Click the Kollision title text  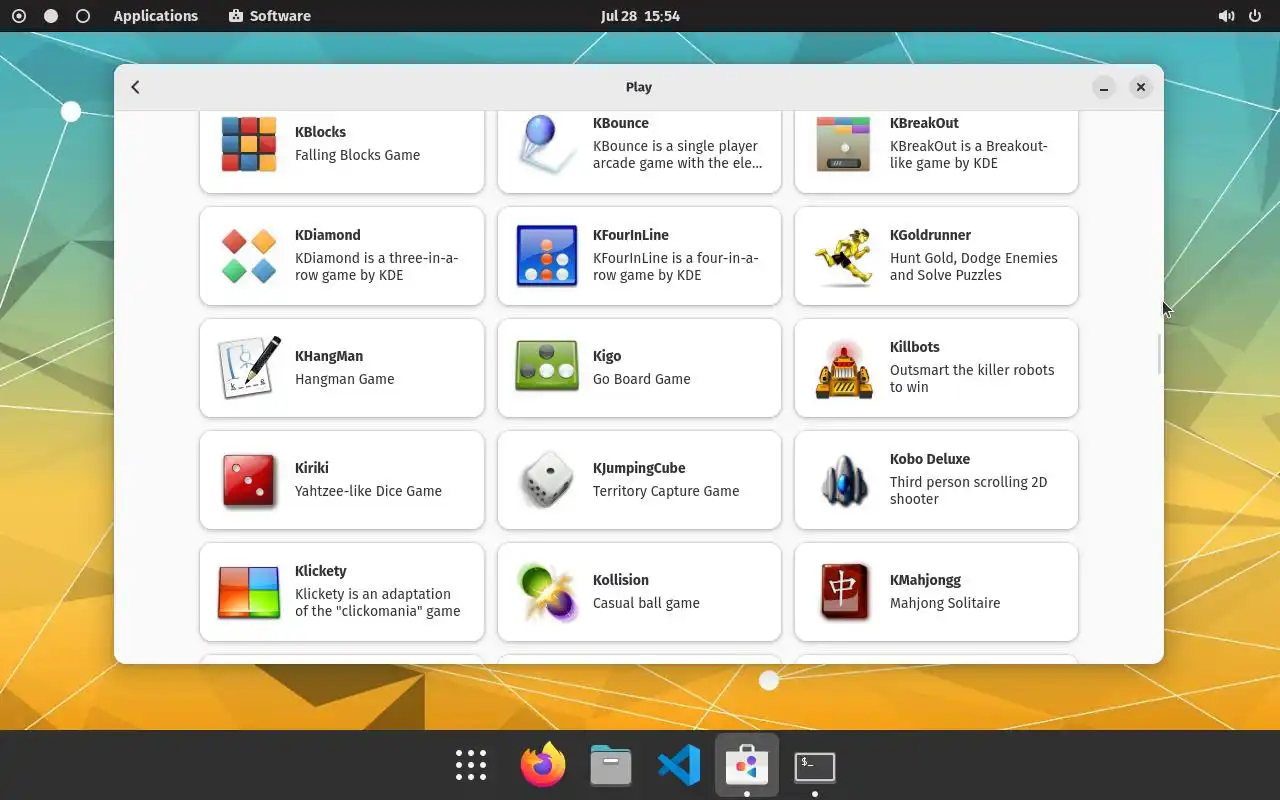tap(621, 580)
